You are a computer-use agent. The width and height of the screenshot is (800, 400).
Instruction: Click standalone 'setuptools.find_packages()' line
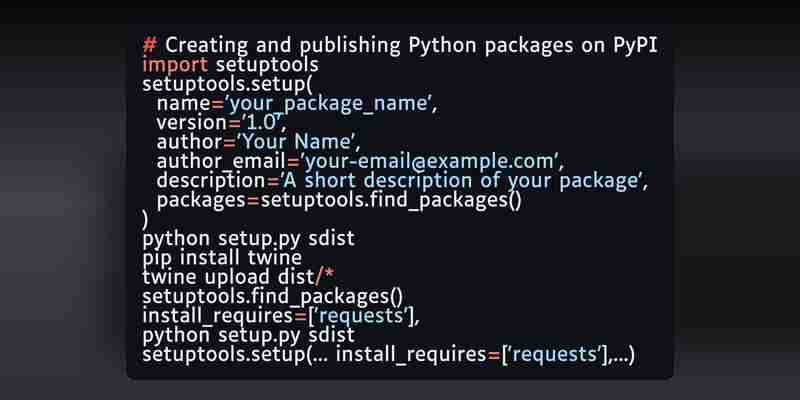272,296
